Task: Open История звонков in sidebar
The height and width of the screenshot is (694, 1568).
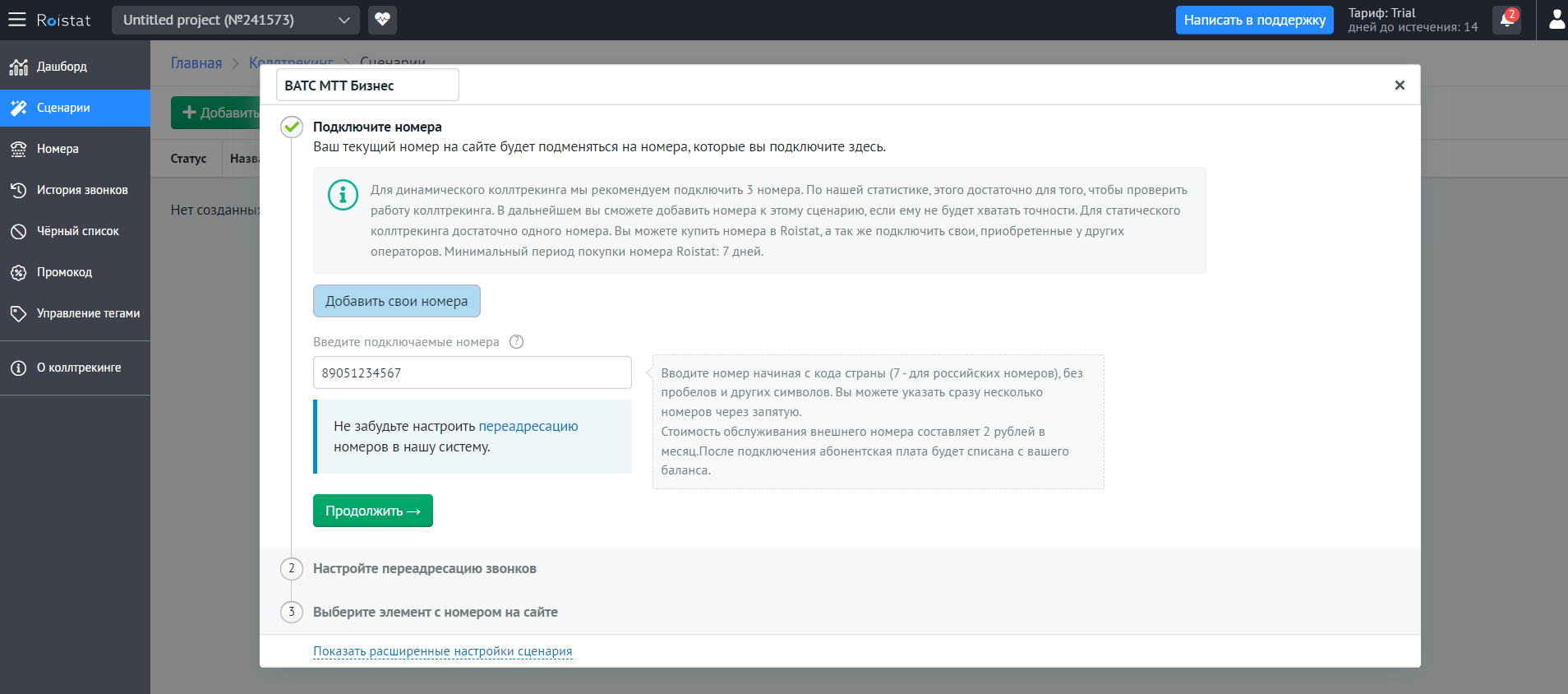Action: [82, 190]
